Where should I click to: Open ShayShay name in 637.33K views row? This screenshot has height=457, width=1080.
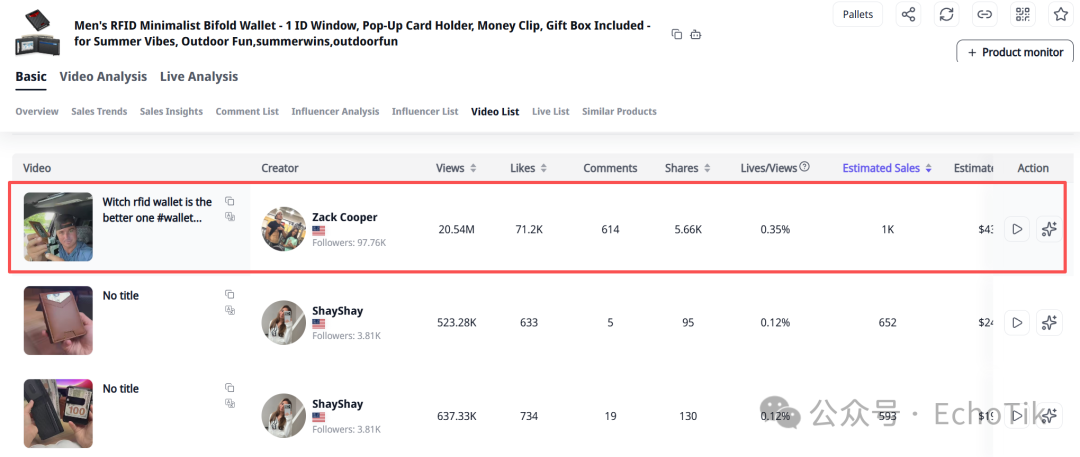coord(338,404)
